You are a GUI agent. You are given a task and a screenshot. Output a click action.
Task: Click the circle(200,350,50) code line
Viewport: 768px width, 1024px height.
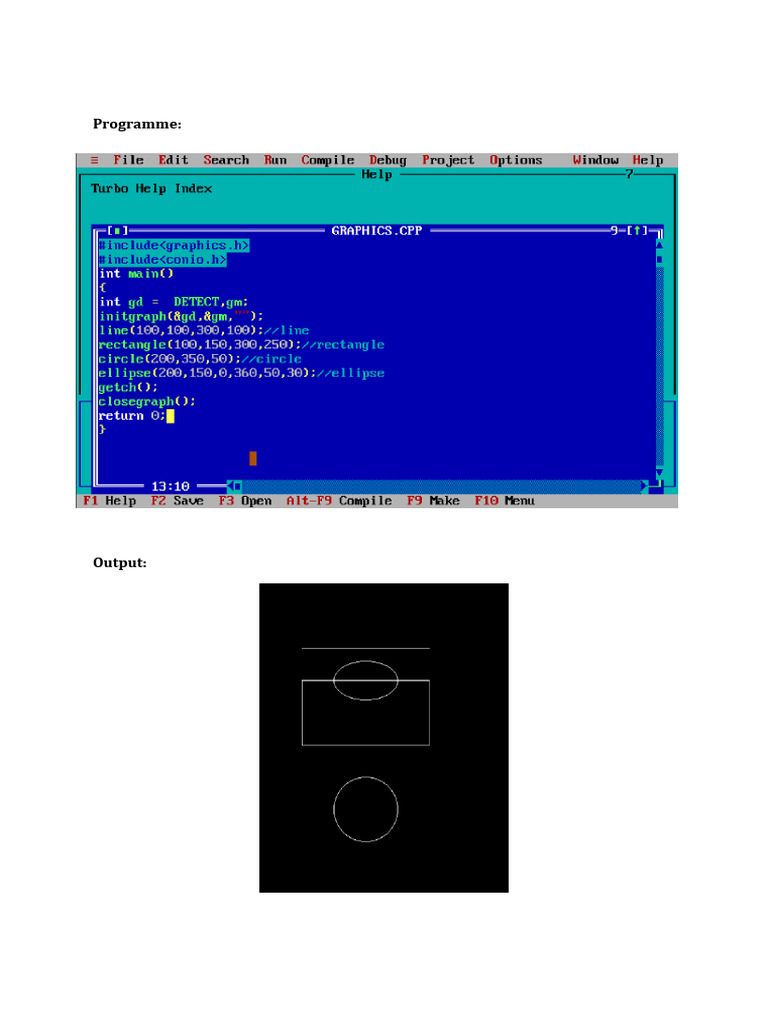200,359
